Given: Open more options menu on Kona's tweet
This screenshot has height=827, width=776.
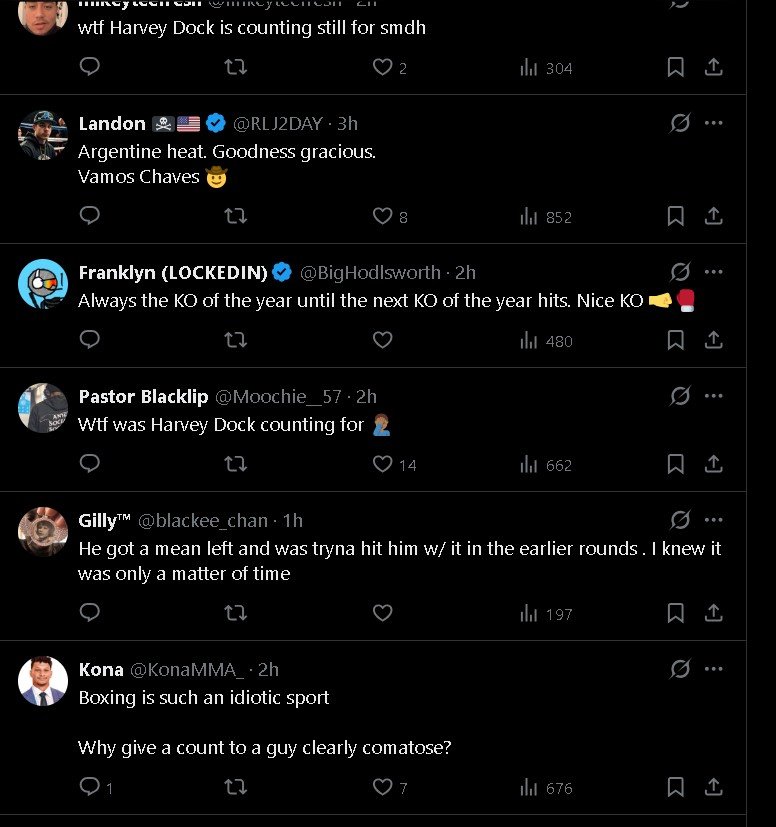Looking at the screenshot, I should (x=714, y=669).
